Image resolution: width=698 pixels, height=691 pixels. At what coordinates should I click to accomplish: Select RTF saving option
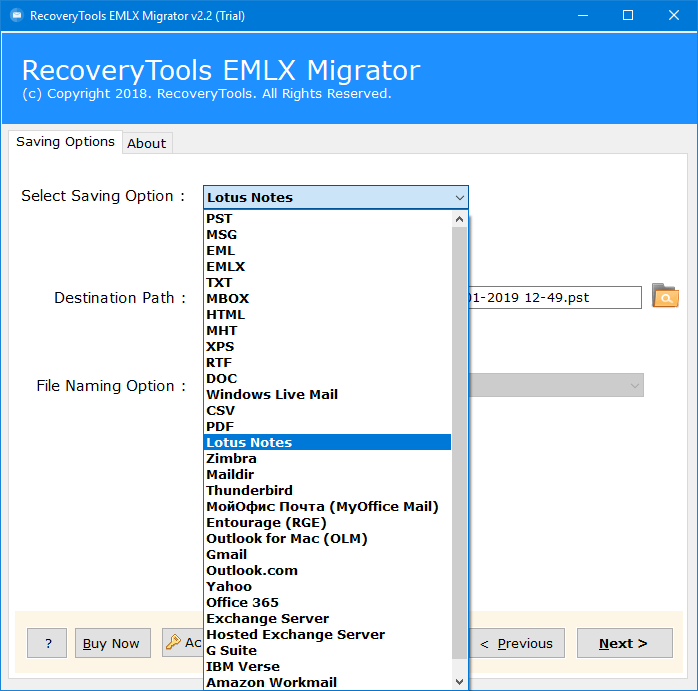pos(327,363)
